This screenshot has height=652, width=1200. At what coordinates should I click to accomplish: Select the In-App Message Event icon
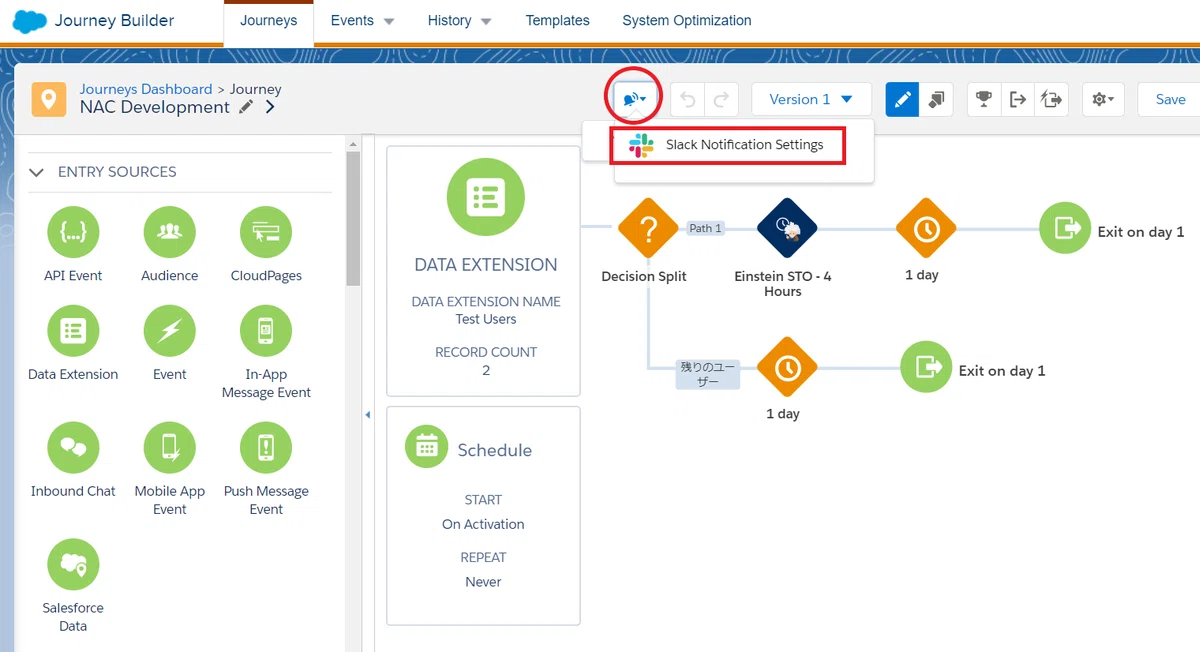click(266, 331)
